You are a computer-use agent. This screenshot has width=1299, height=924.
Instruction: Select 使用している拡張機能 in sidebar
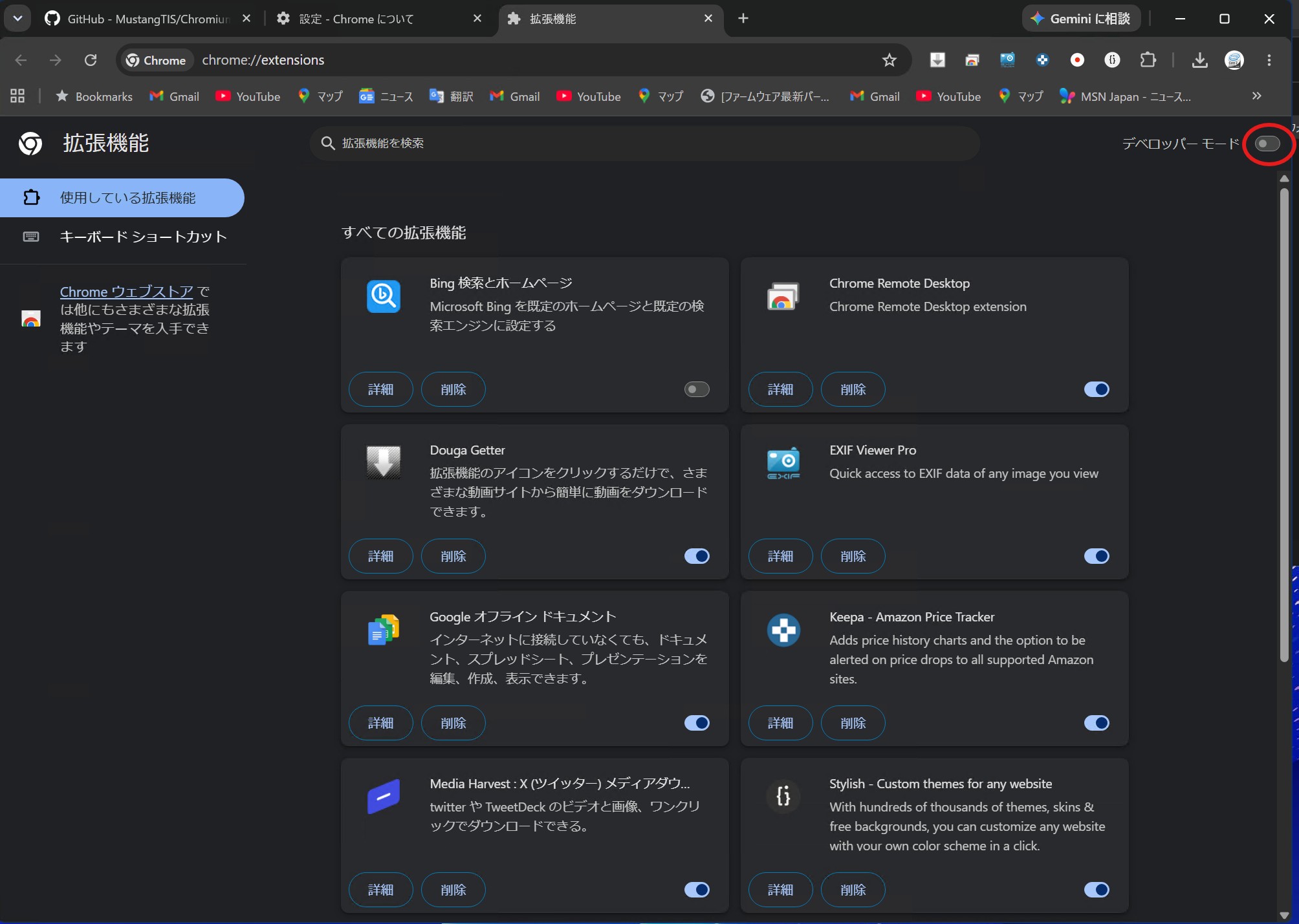pos(122,198)
